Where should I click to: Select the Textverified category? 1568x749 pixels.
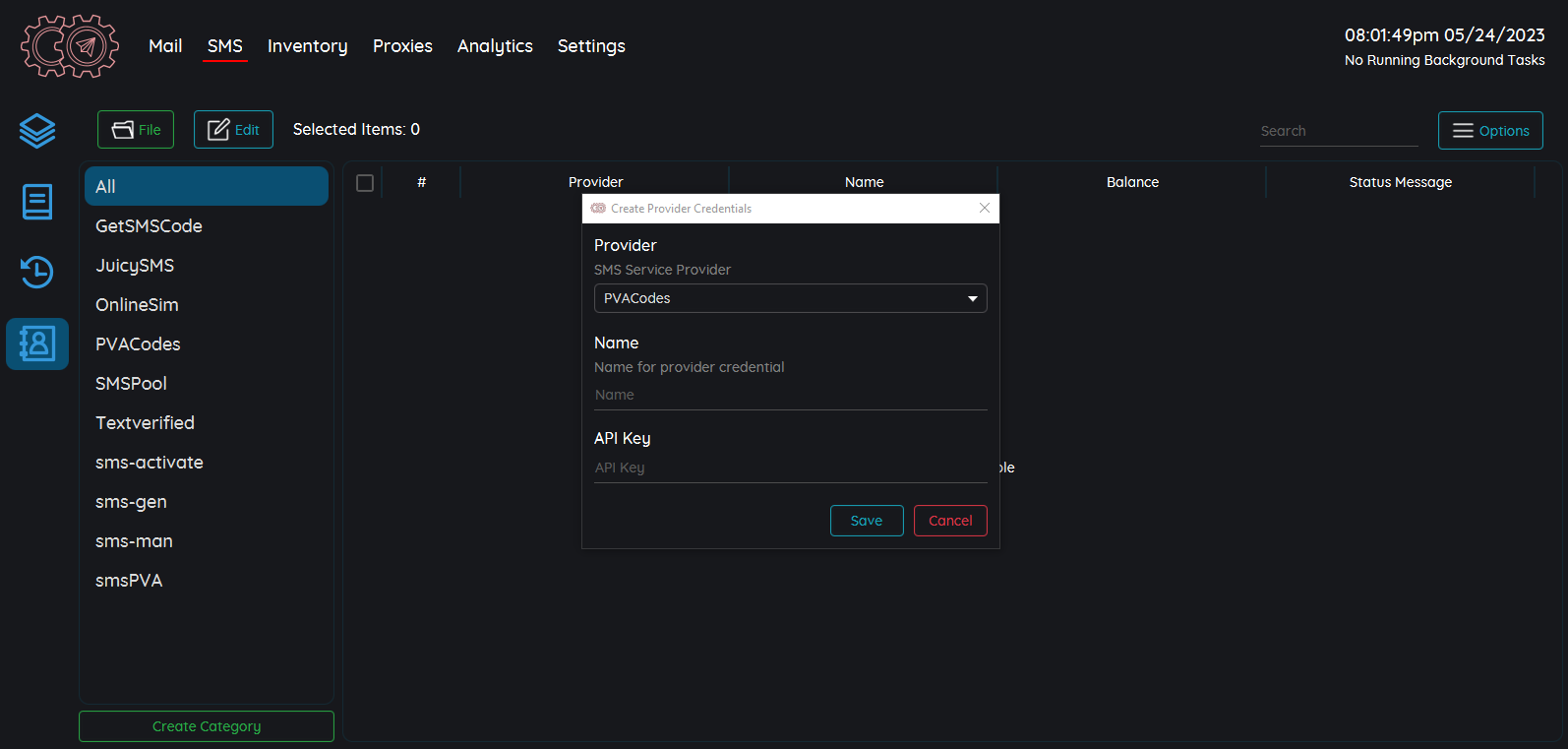[207, 422]
